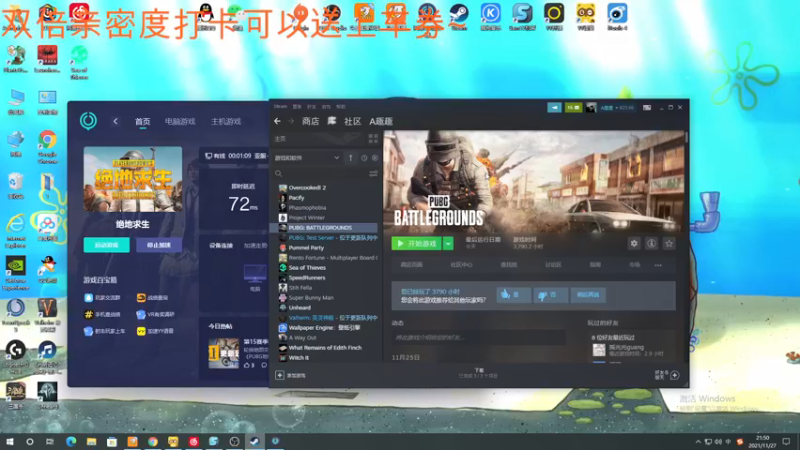Click the Steam profile avatar picture
The image size is (800, 450).
coord(591,108)
